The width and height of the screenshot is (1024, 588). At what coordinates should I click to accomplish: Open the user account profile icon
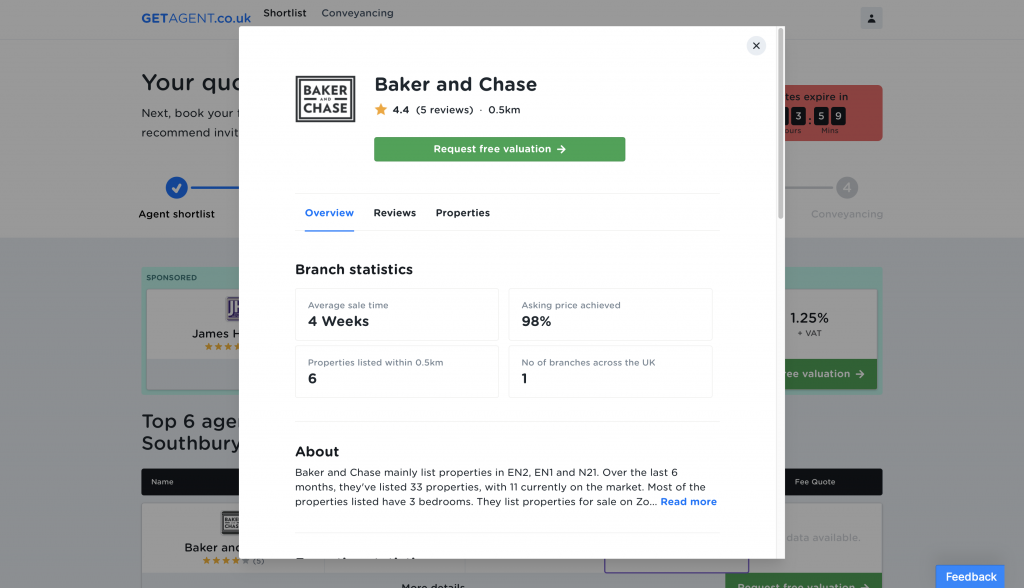871,18
